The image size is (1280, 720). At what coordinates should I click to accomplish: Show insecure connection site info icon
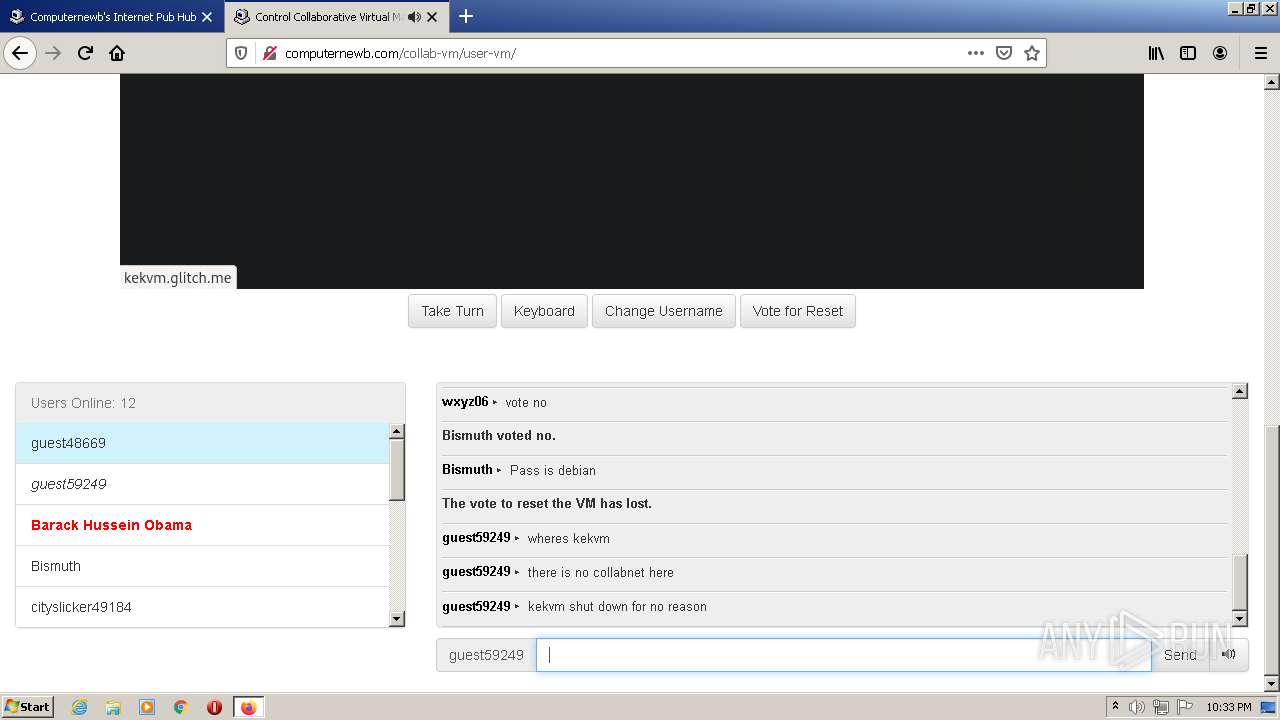coord(269,53)
